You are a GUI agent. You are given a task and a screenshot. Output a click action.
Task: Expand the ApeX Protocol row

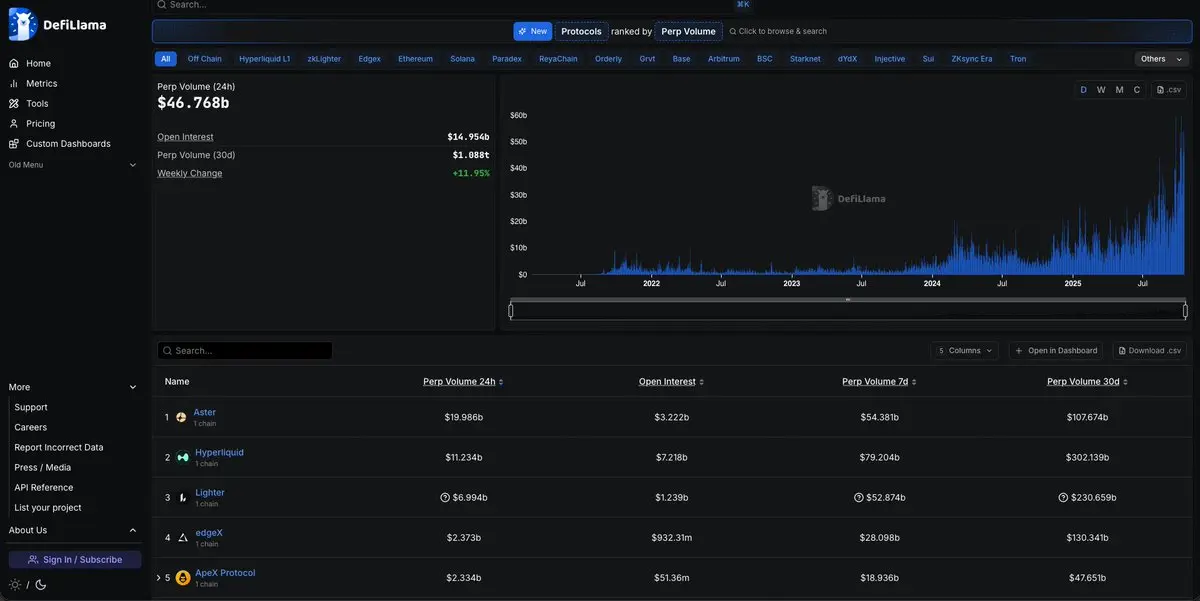158,577
